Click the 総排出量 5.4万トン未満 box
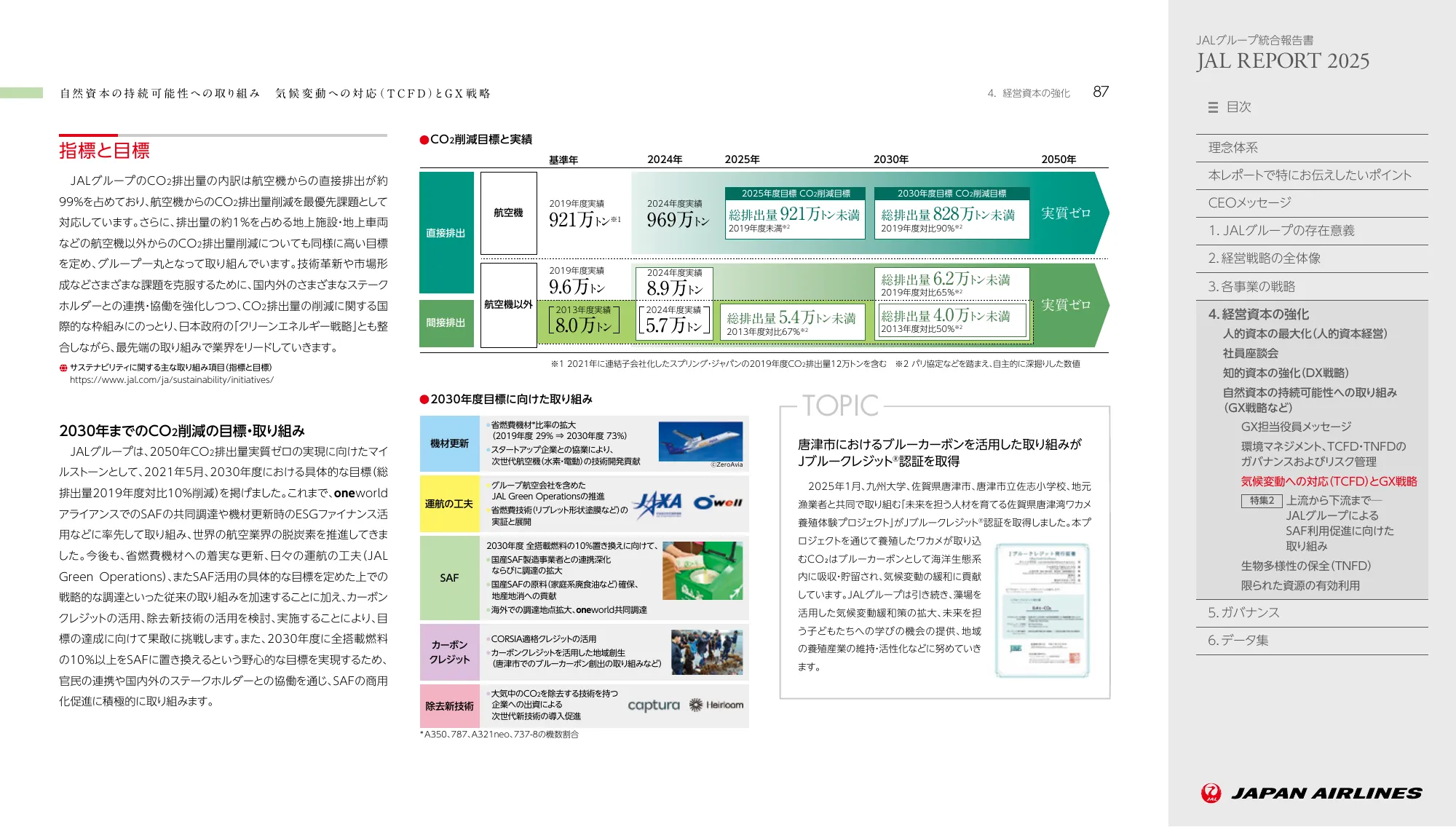1456x827 pixels. (x=793, y=323)
